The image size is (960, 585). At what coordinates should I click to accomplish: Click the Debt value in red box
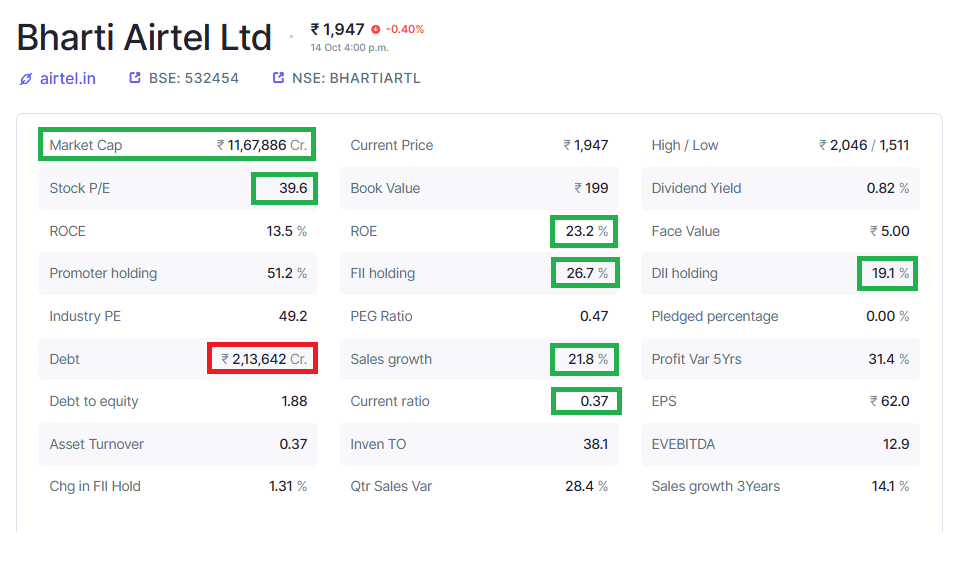[x=265, y=359]
